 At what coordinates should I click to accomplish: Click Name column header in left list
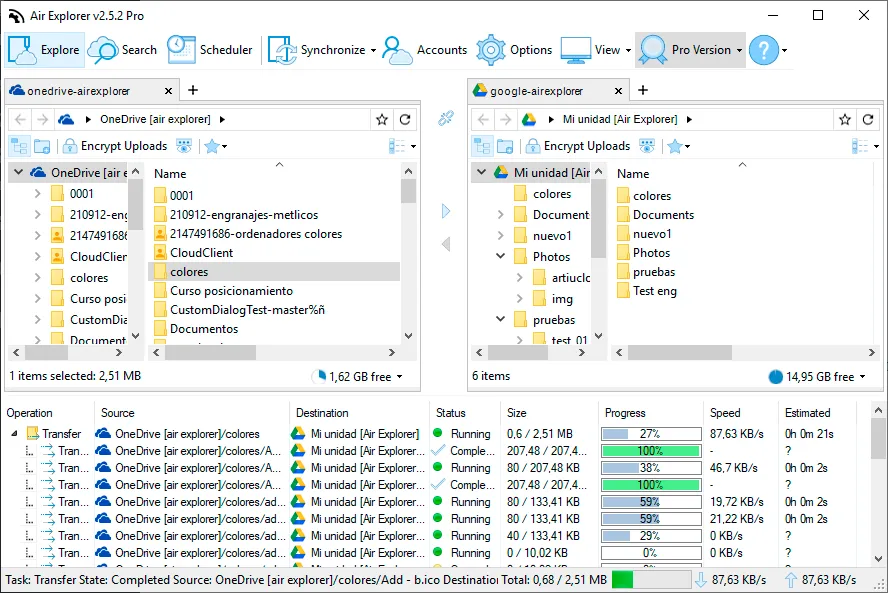[170, 174]
